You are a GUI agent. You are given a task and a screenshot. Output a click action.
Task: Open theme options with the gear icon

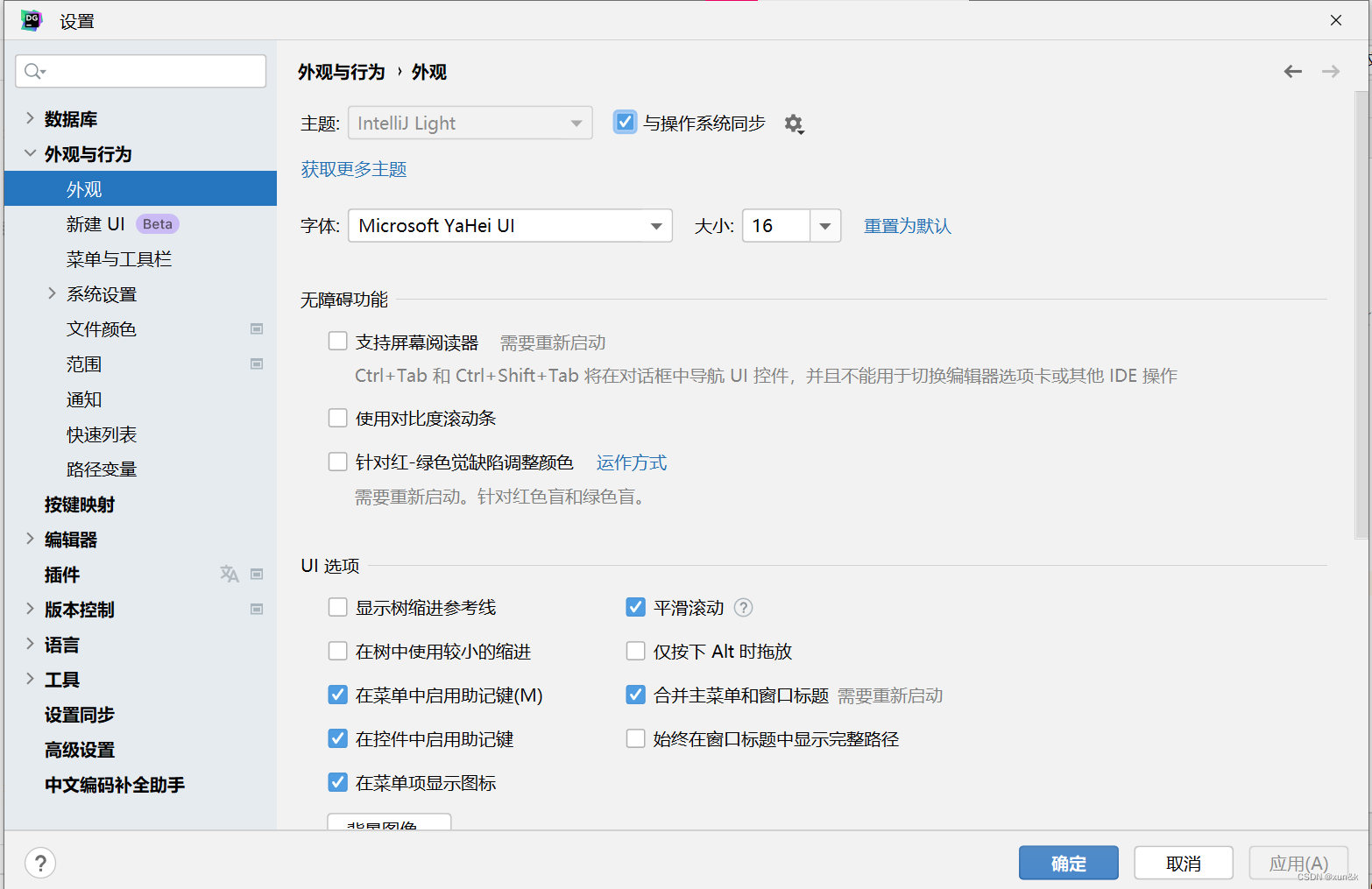794,123
